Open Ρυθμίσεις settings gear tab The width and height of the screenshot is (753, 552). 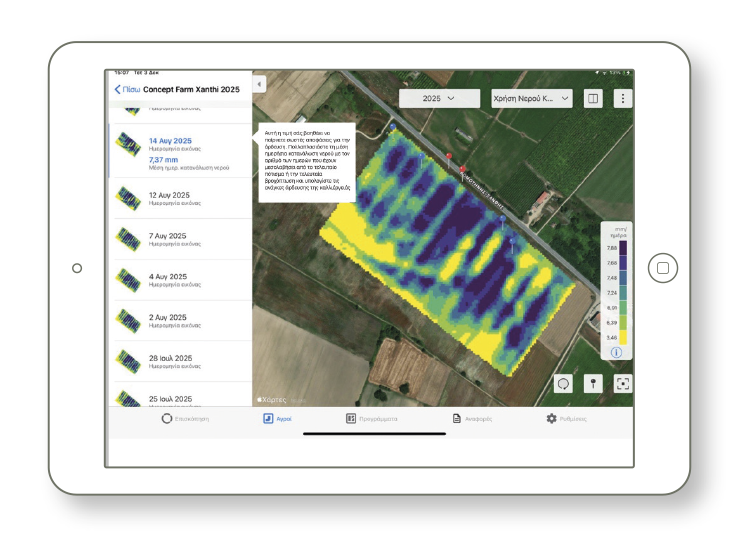coord(566,419)
